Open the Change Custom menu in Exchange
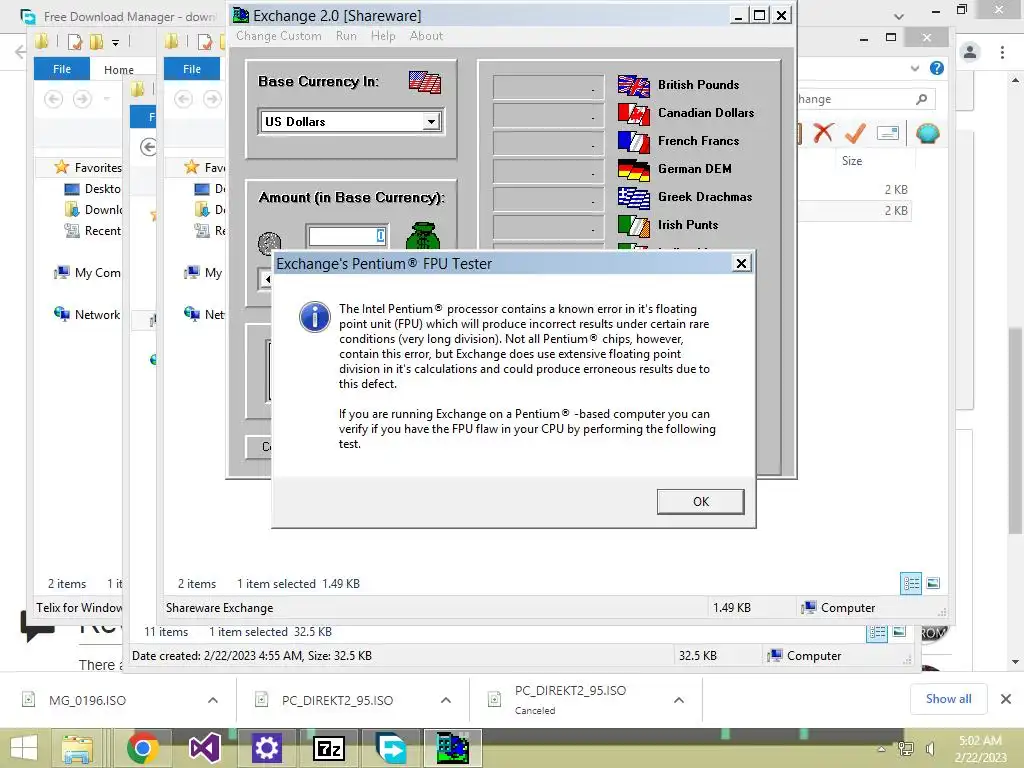The height and width of the screenshot is (768, 1024). (x=279, y=36)
